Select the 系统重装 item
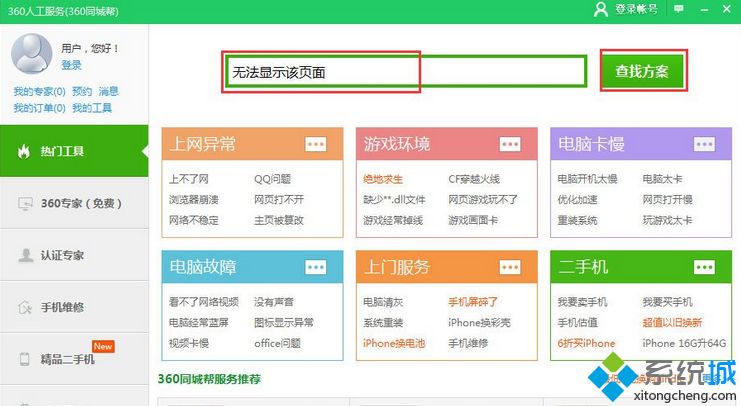 (383, 323)
